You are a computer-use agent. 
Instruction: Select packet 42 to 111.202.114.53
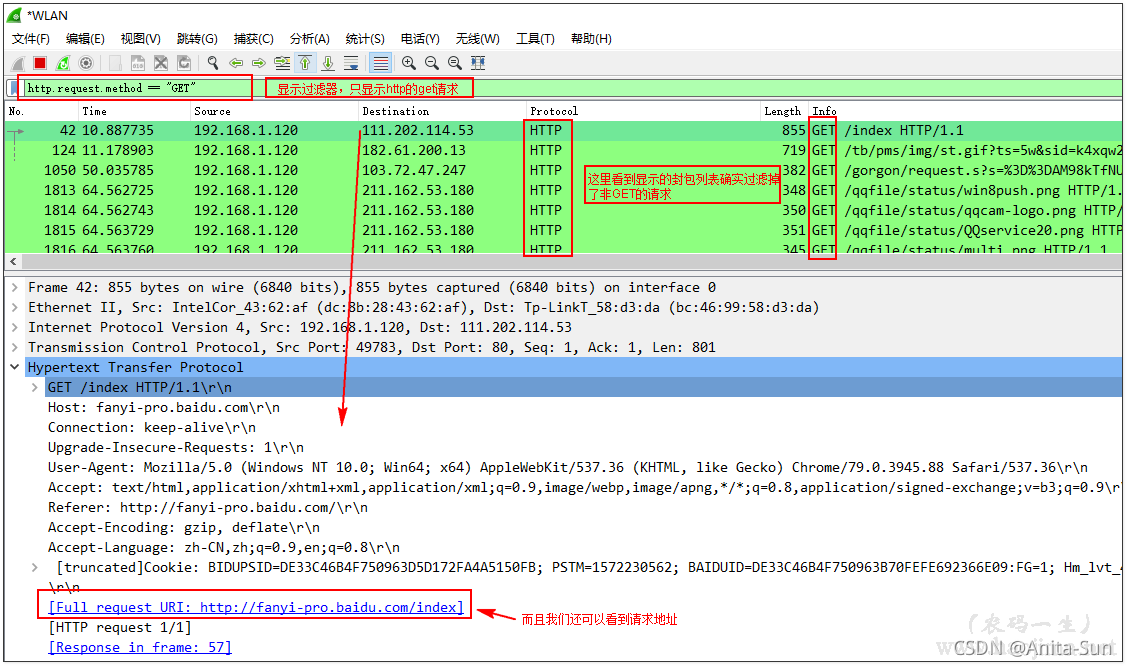pyautogui.click(x=564, y=130)
